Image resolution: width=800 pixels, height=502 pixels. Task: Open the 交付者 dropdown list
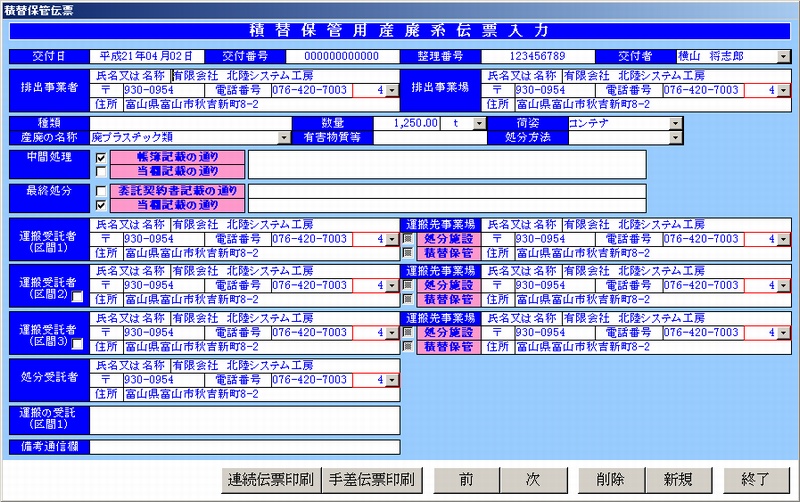pos(783,56)
